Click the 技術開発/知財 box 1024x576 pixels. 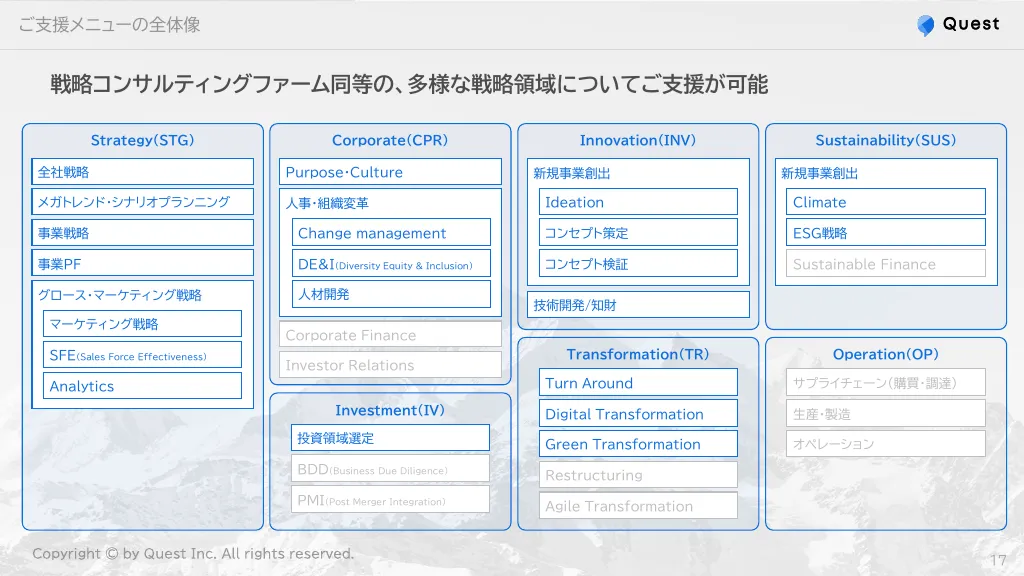pos(638,304)
